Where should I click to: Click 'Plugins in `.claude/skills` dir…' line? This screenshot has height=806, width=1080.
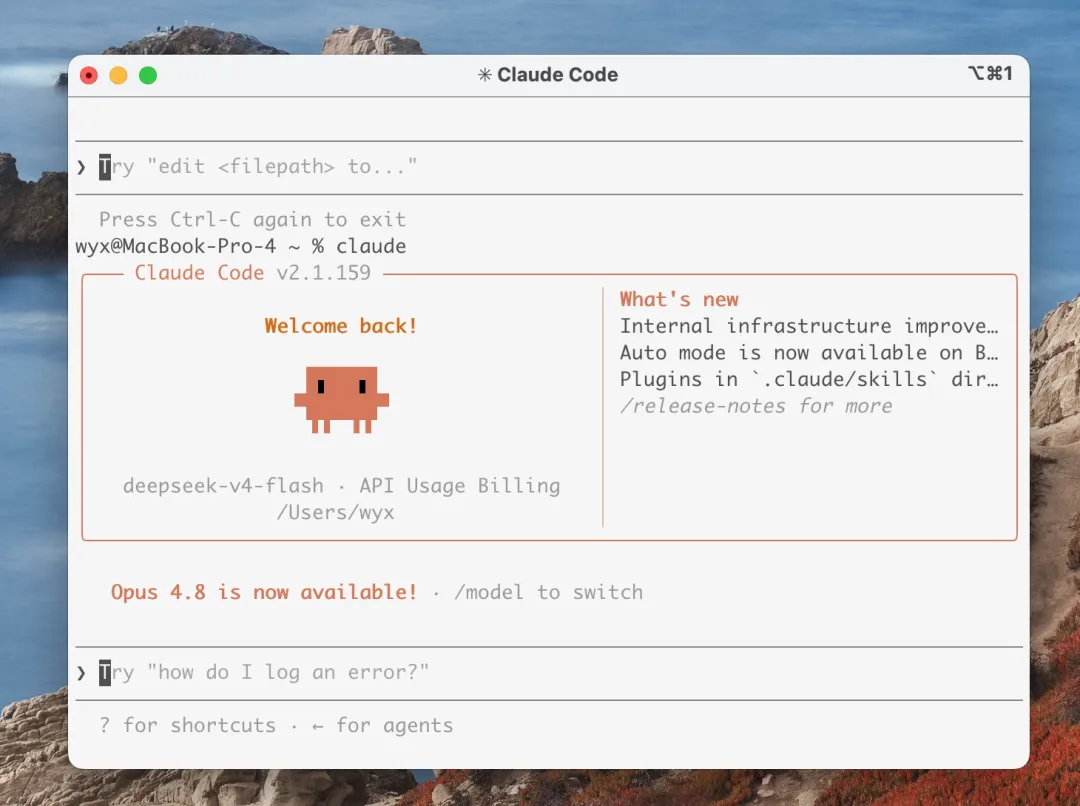(x=809, y=380)
